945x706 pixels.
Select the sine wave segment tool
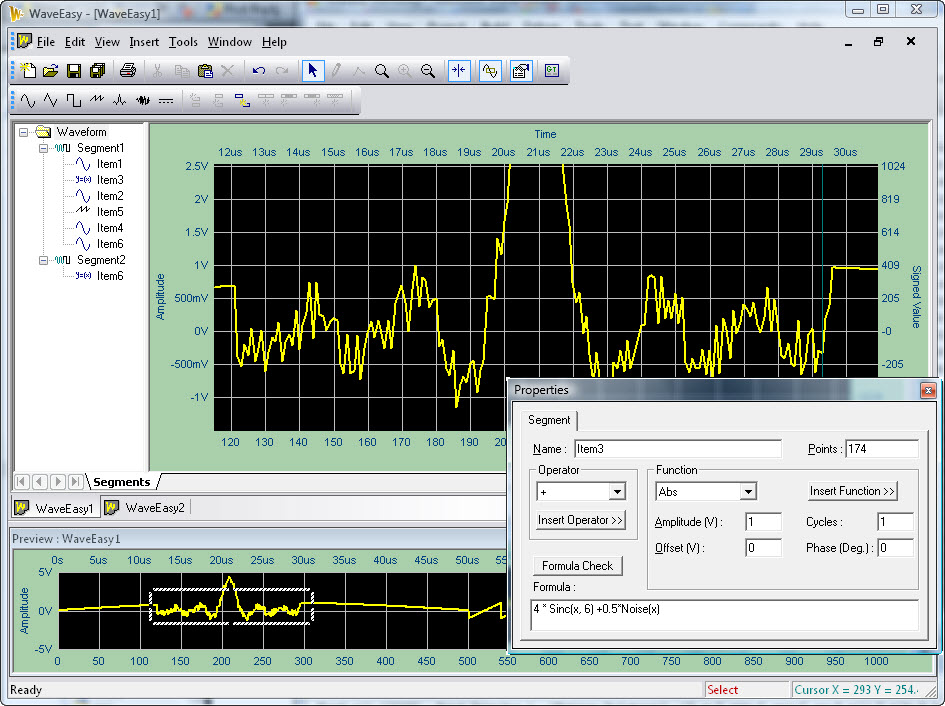coord(27,100)
